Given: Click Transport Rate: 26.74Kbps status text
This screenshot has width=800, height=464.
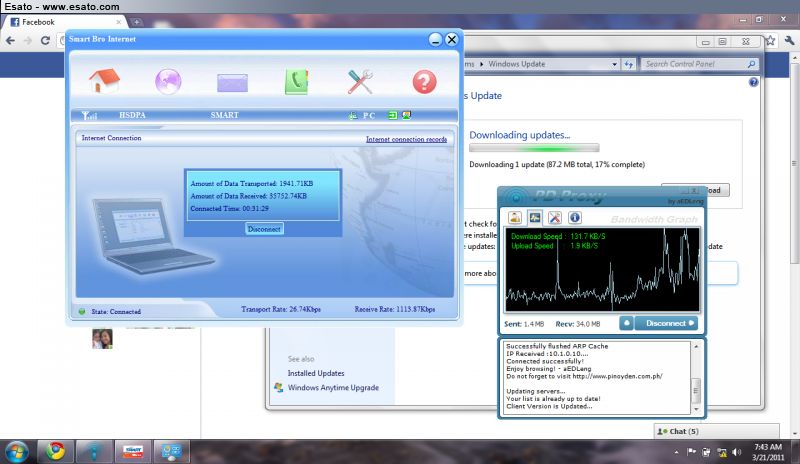Looking at the screenshot, I should [281, 309].
